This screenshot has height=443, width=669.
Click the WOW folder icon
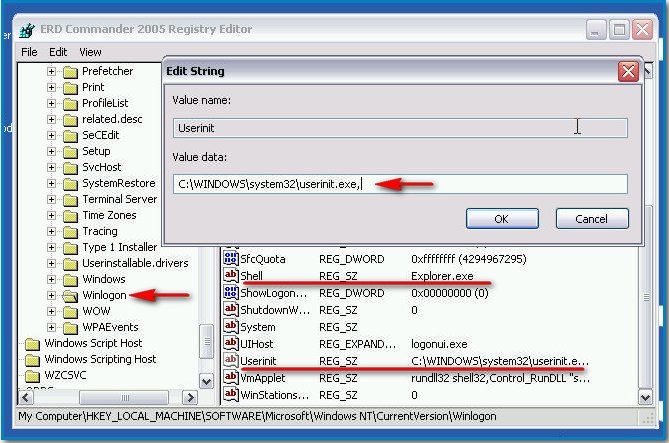pyautogui.click(x=70, y=312)
